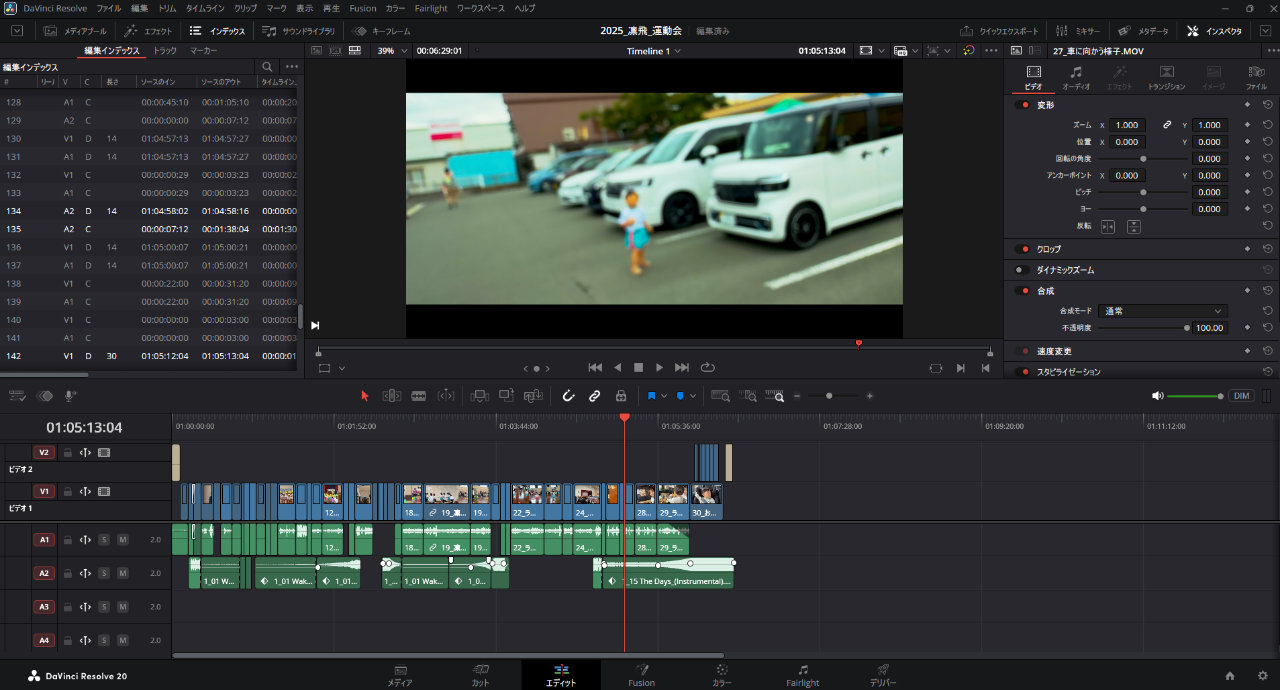This screenshot has height=690, width=1280.
Task: Enable the ダイナミックズーム toggle
Action: 1022,270
